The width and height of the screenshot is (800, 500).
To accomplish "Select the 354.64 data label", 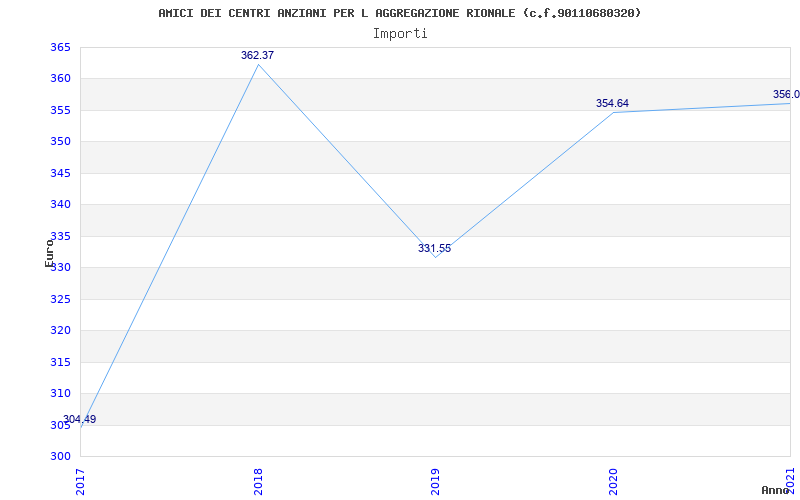I will pos(612,103).
